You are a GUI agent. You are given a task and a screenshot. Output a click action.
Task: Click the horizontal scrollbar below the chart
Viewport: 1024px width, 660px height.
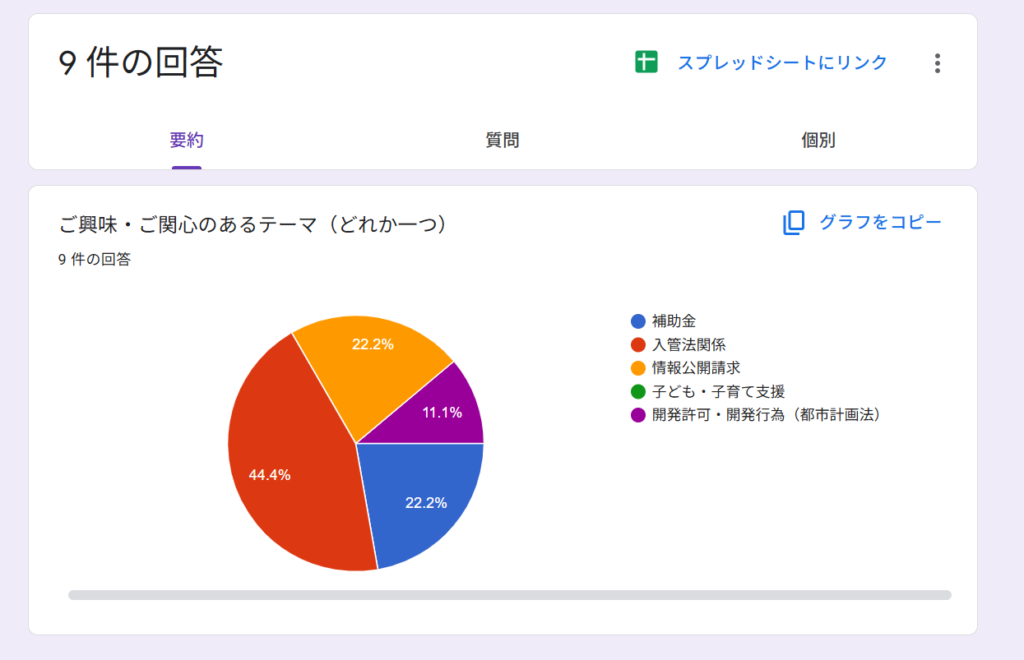509,595
